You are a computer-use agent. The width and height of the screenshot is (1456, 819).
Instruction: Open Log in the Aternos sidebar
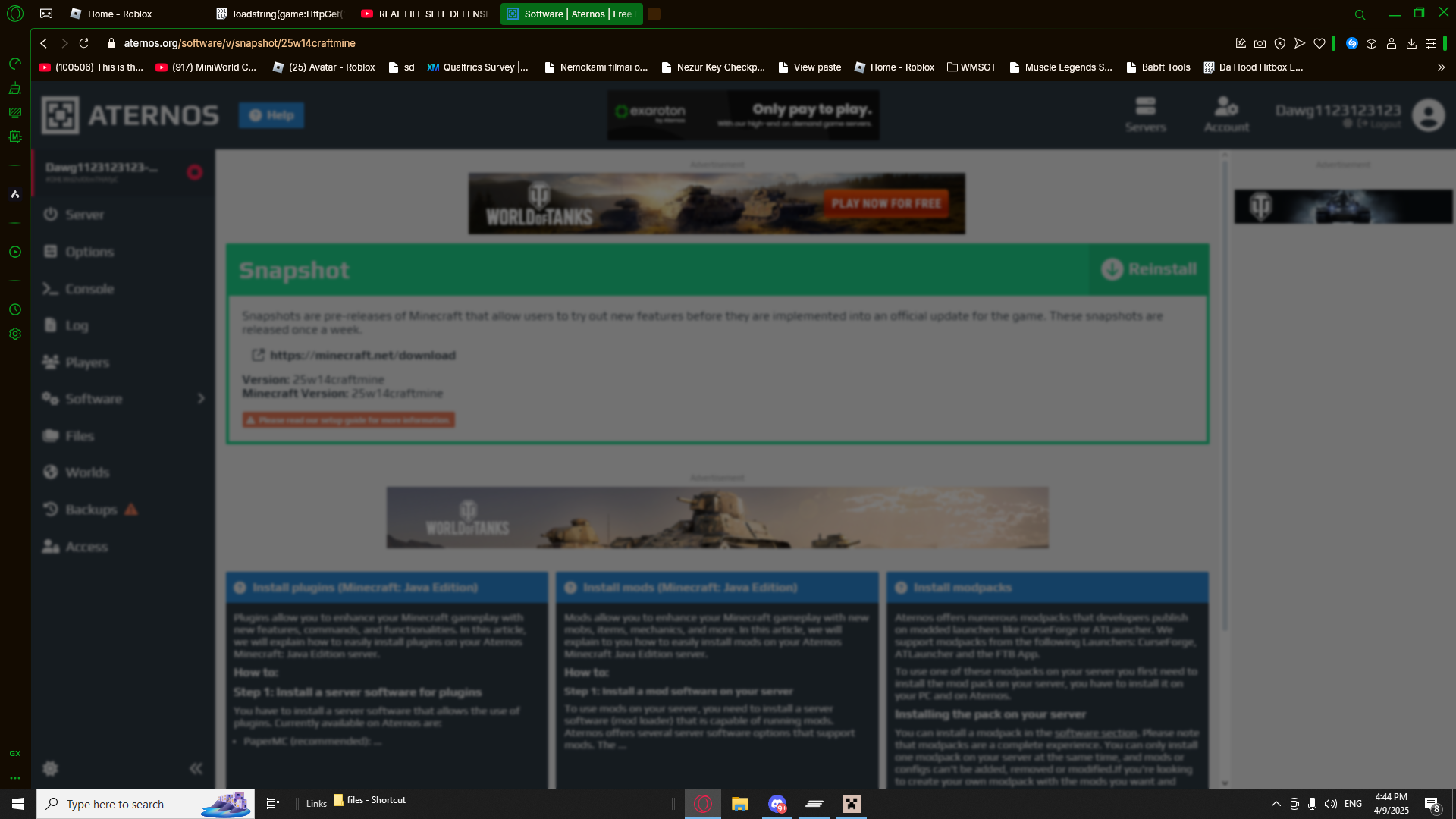point(123,325)
